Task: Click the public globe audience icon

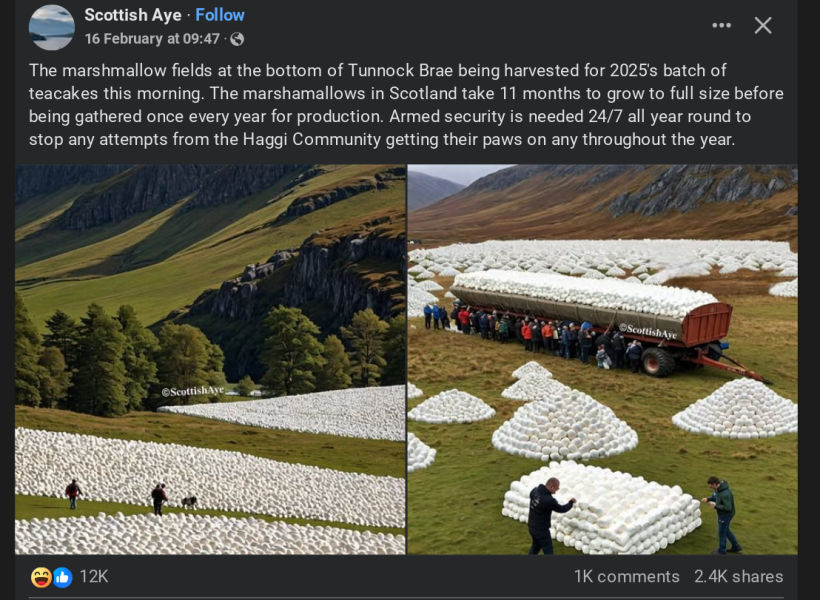Action: (237, 39)
